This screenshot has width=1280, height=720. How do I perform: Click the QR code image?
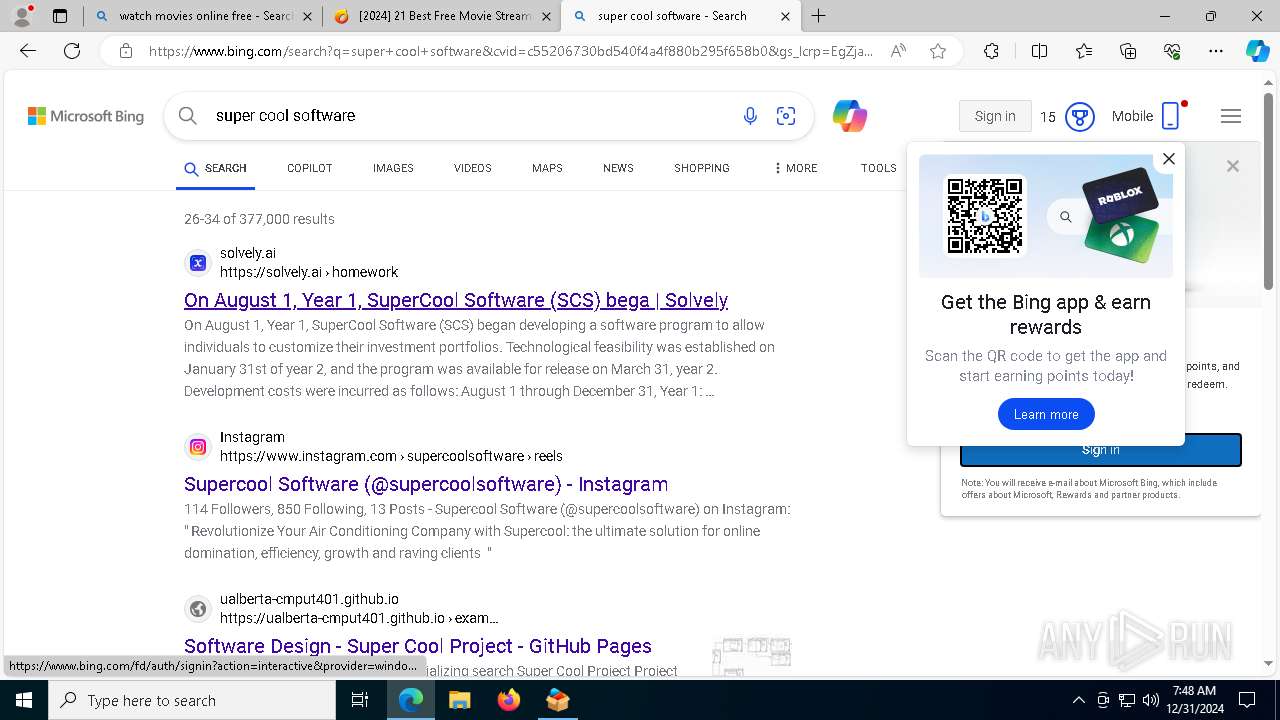coord(985,216)
